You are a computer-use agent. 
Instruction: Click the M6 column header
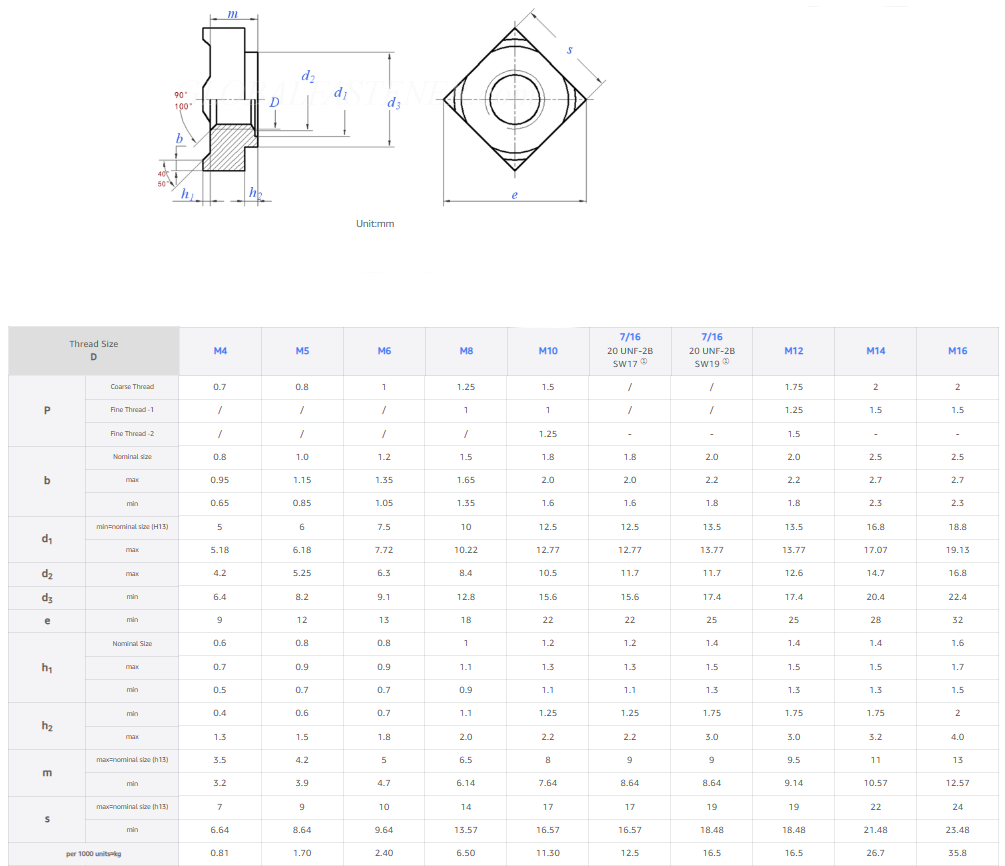click(384, 351)
